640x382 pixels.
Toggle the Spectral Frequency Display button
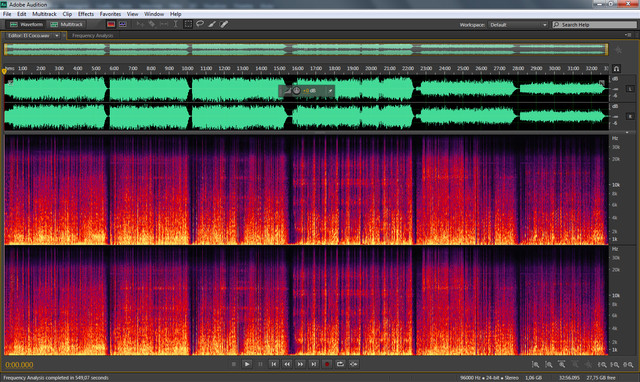pyautogui.click(x=111, y=24)
